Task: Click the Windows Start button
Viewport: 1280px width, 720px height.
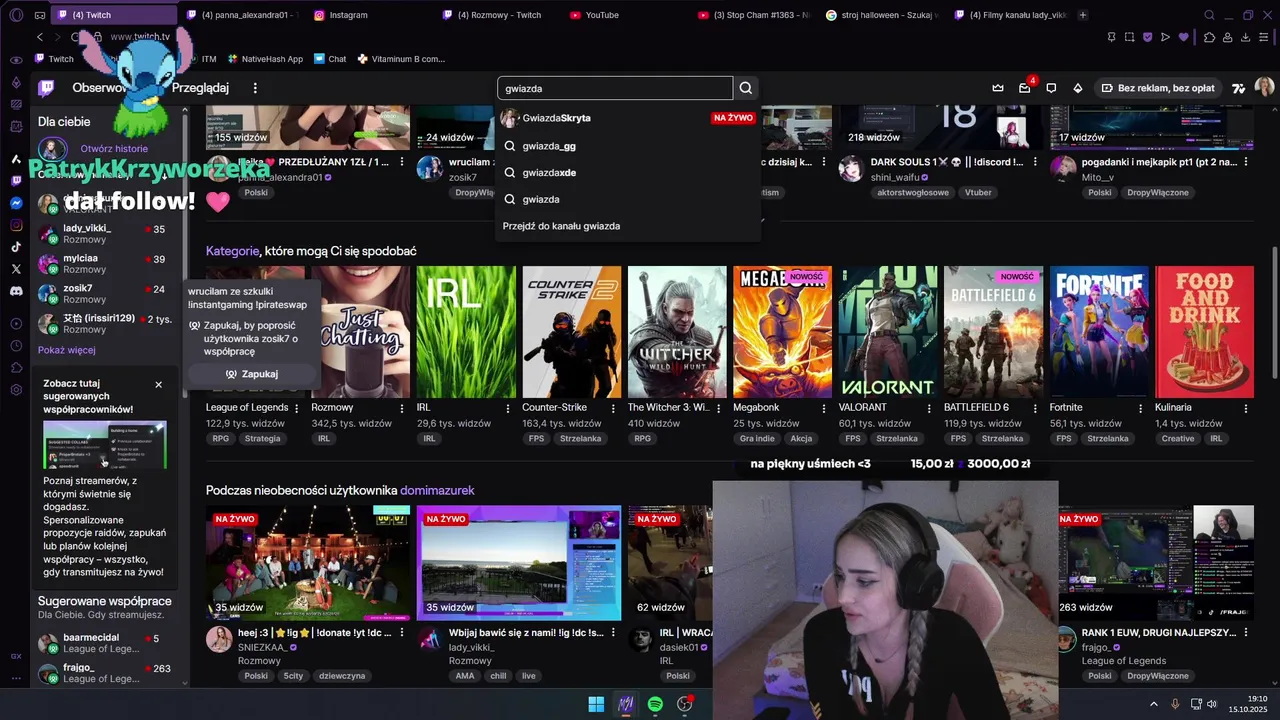Action: click(596, 704)
